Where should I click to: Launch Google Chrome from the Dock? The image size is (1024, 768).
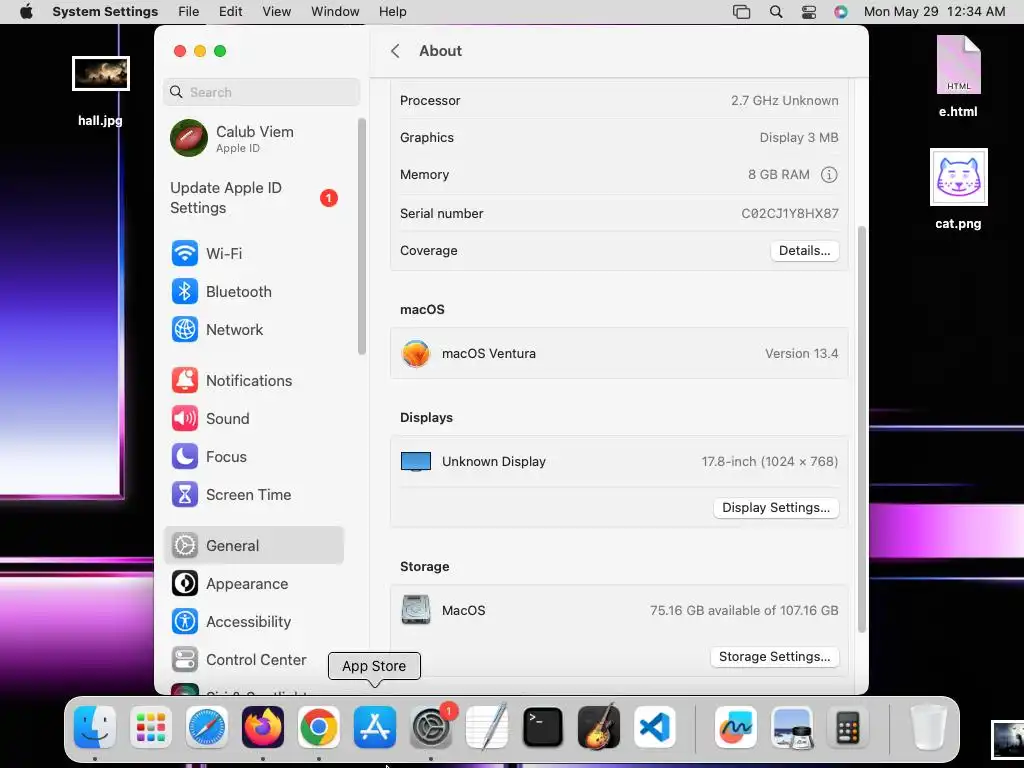[319, 727]
